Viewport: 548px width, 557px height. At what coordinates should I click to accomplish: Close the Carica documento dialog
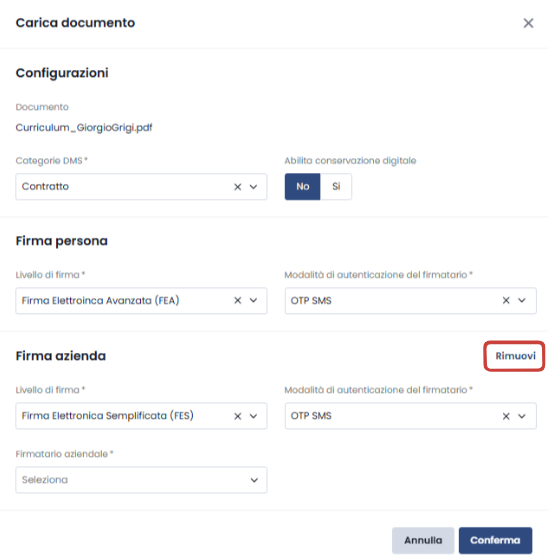(528, 23)
